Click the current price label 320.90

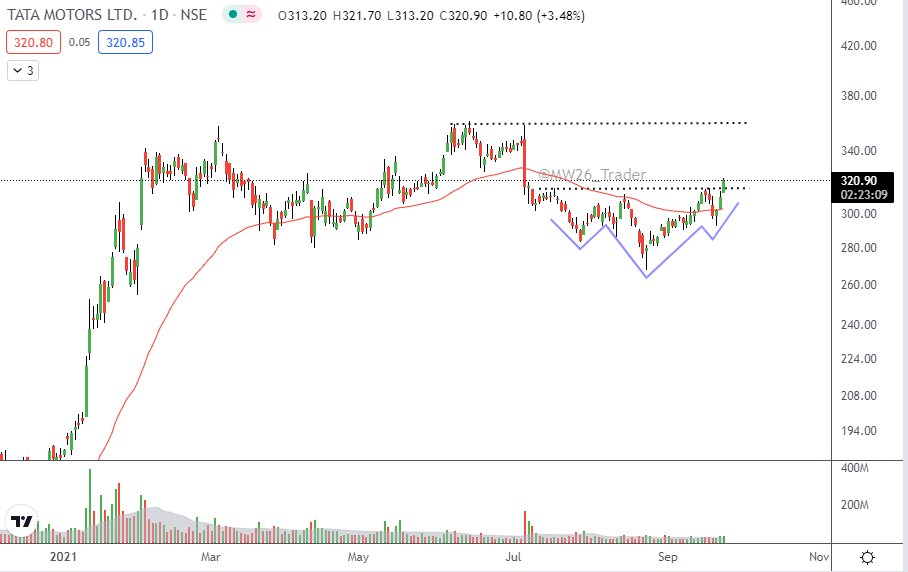[859, 181]
